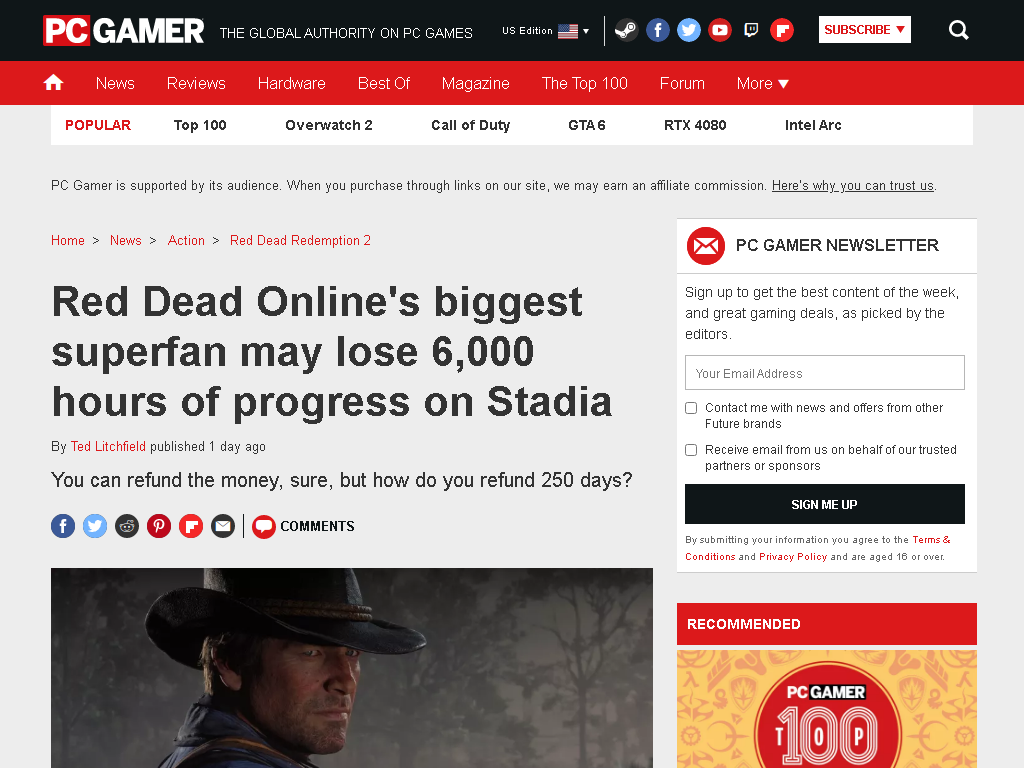Select Overwatch 2 in popular topics

[x=328, y=125]
